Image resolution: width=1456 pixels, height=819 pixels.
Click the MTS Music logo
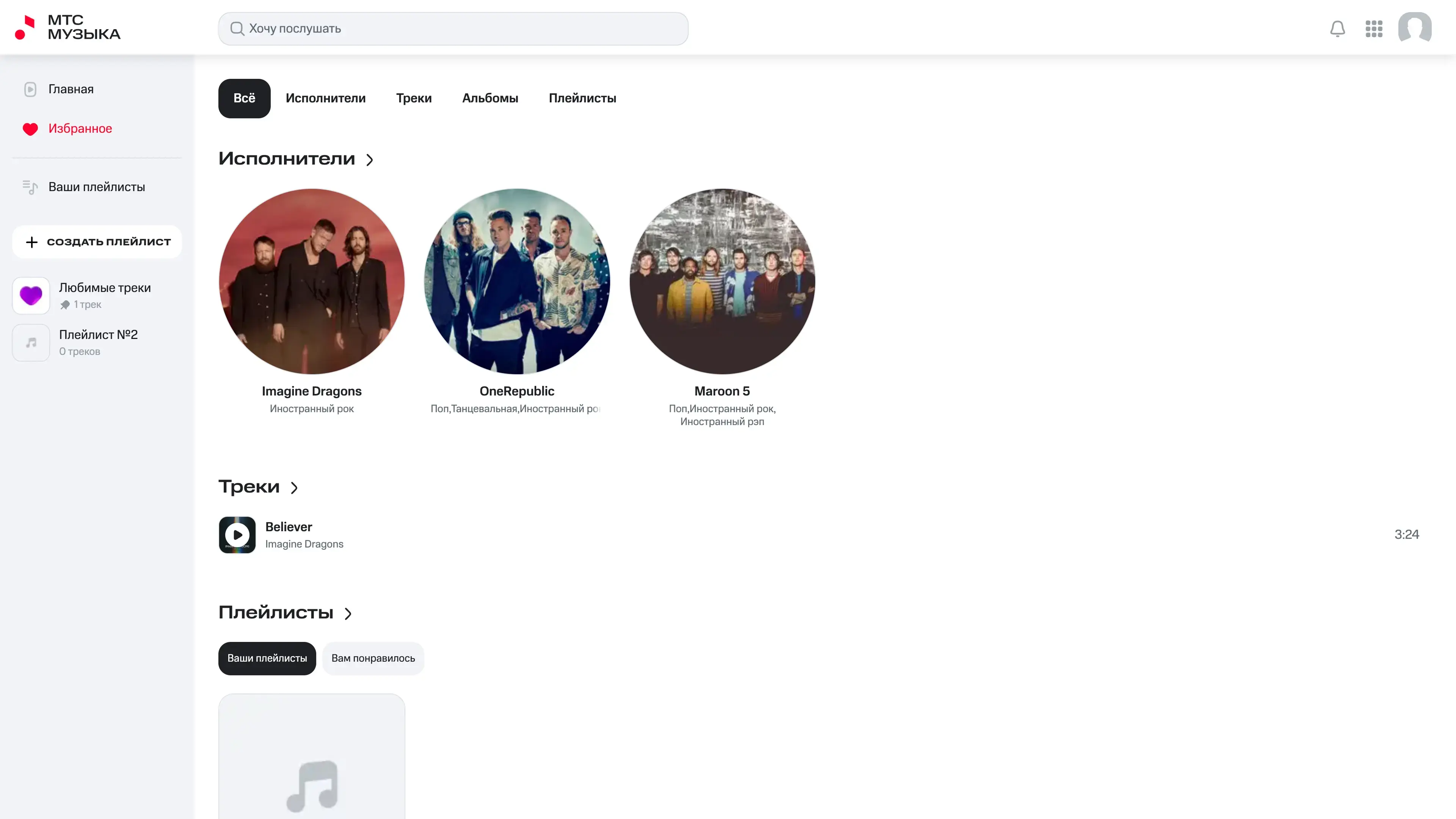(67, 27)
